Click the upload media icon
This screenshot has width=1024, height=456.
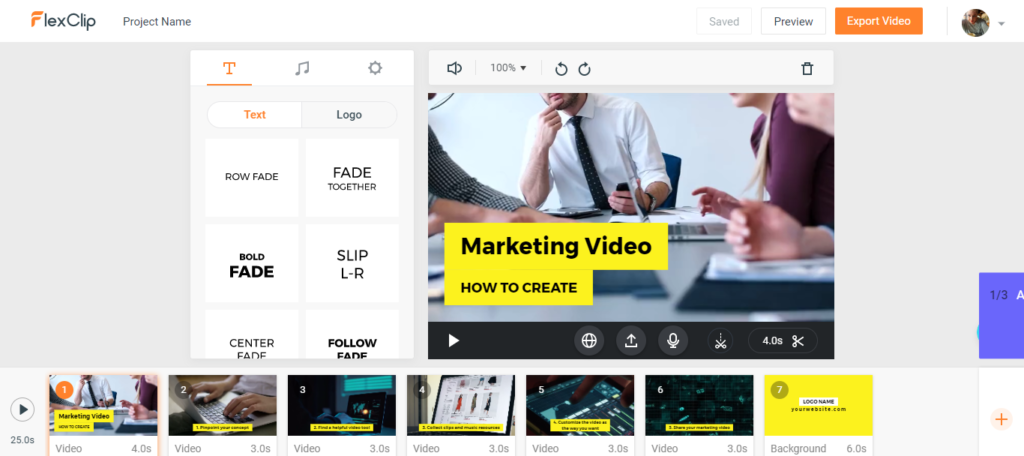click(631, 341)
